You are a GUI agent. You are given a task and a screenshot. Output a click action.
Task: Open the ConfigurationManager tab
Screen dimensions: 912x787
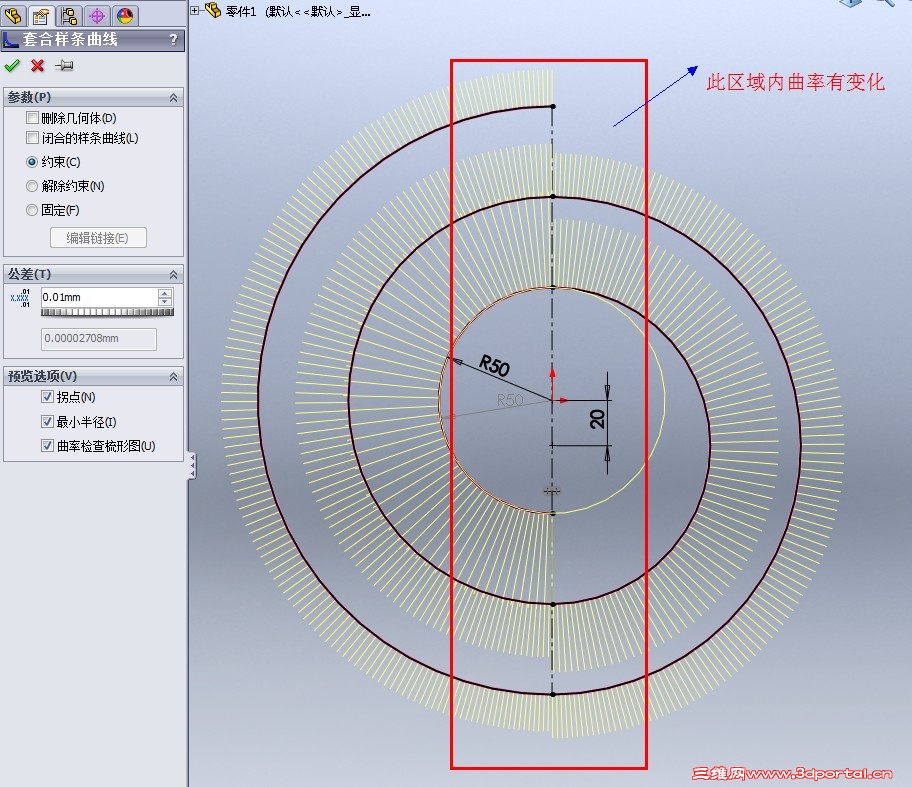click(x=69, y=15)
